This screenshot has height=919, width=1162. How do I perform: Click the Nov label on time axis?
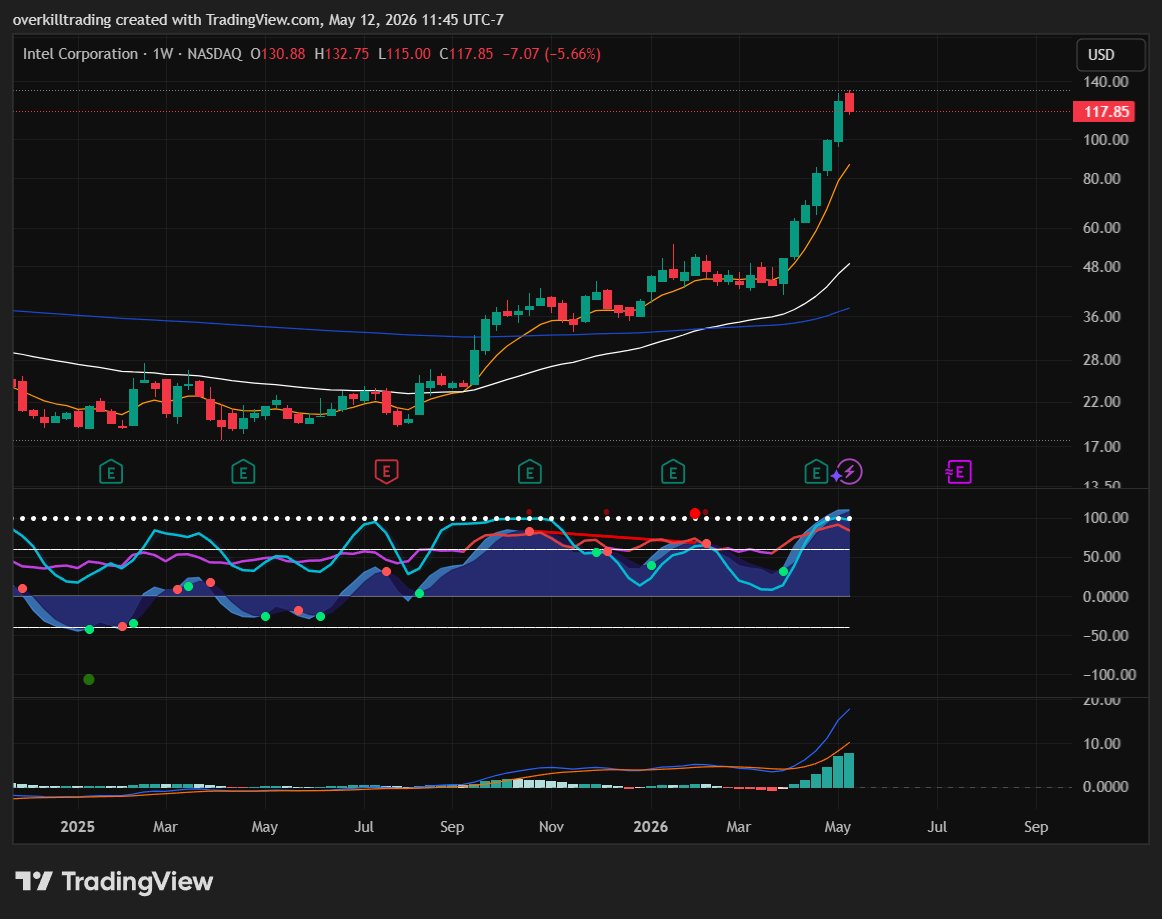click(551, 826)
